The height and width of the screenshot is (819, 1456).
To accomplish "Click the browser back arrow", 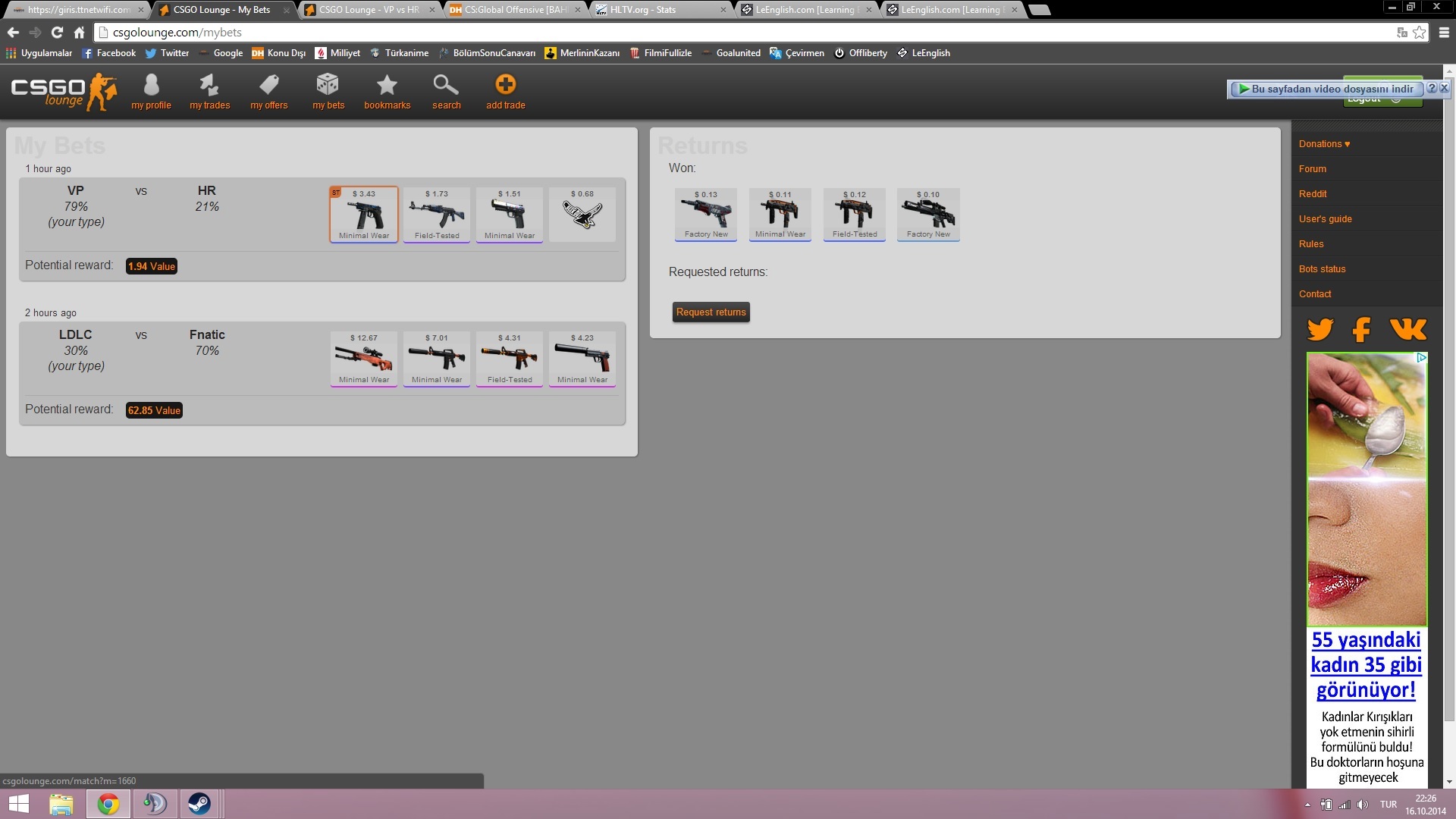I will click(13, 33).
